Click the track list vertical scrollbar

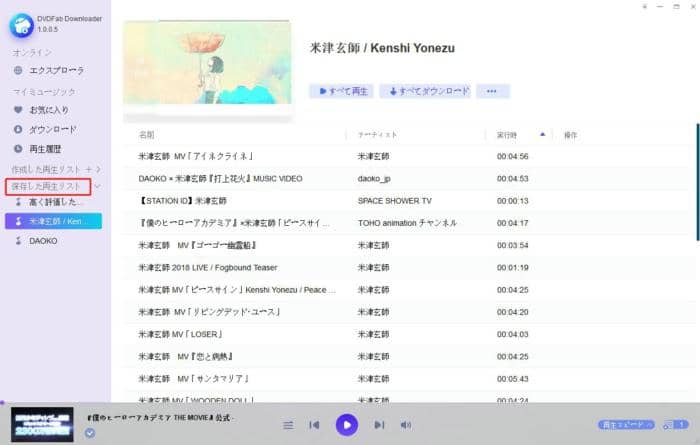pos(697,182)
